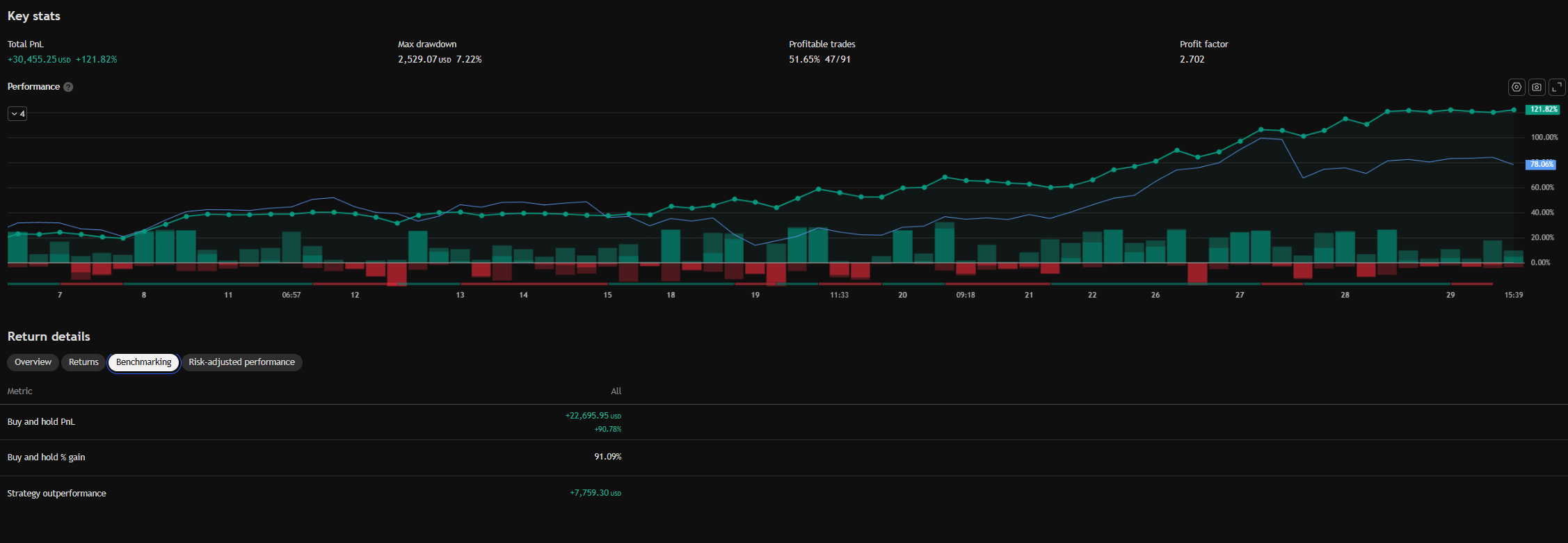The height and width of the screenshot is (543, 1568).
Task: Select the Benchmarking tab
Action: pyautogui.click(x=143, y=362)
